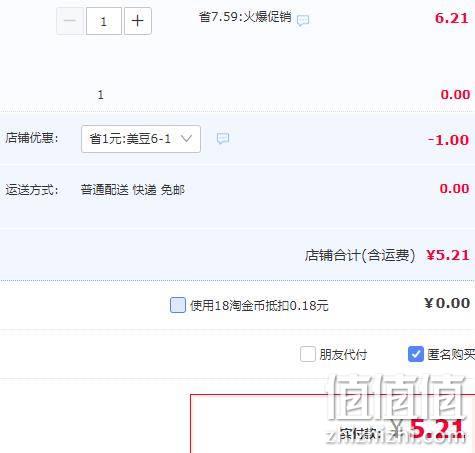
Task: Select the 普通配送 快递 免邮 shipping option
Action: (132, 190)
